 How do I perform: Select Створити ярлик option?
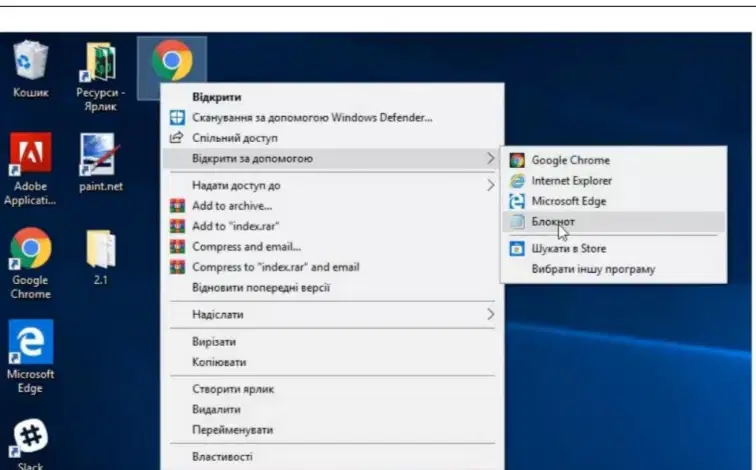(x=233, y=389)
